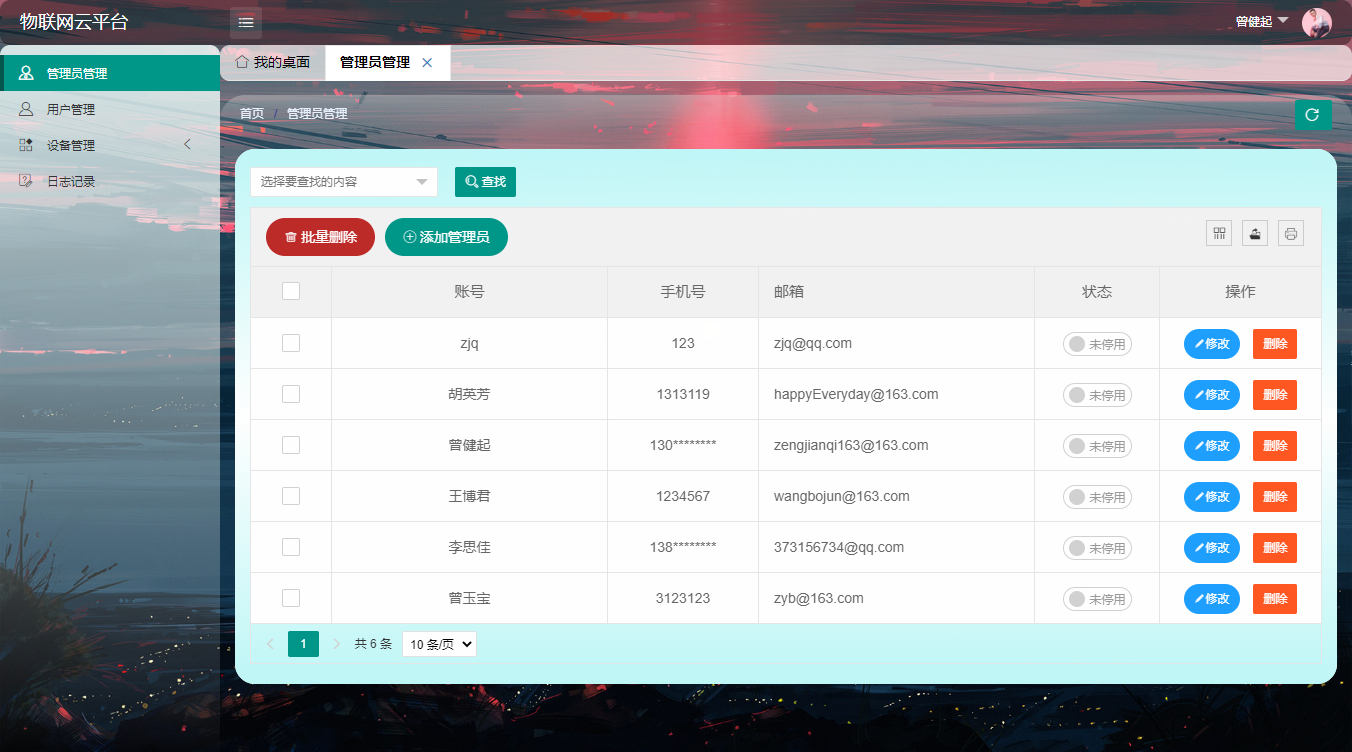Check the row checkbox for 王博君
Image resolution: width=1352 pixels, height=752 pixels.
(291, 496)
